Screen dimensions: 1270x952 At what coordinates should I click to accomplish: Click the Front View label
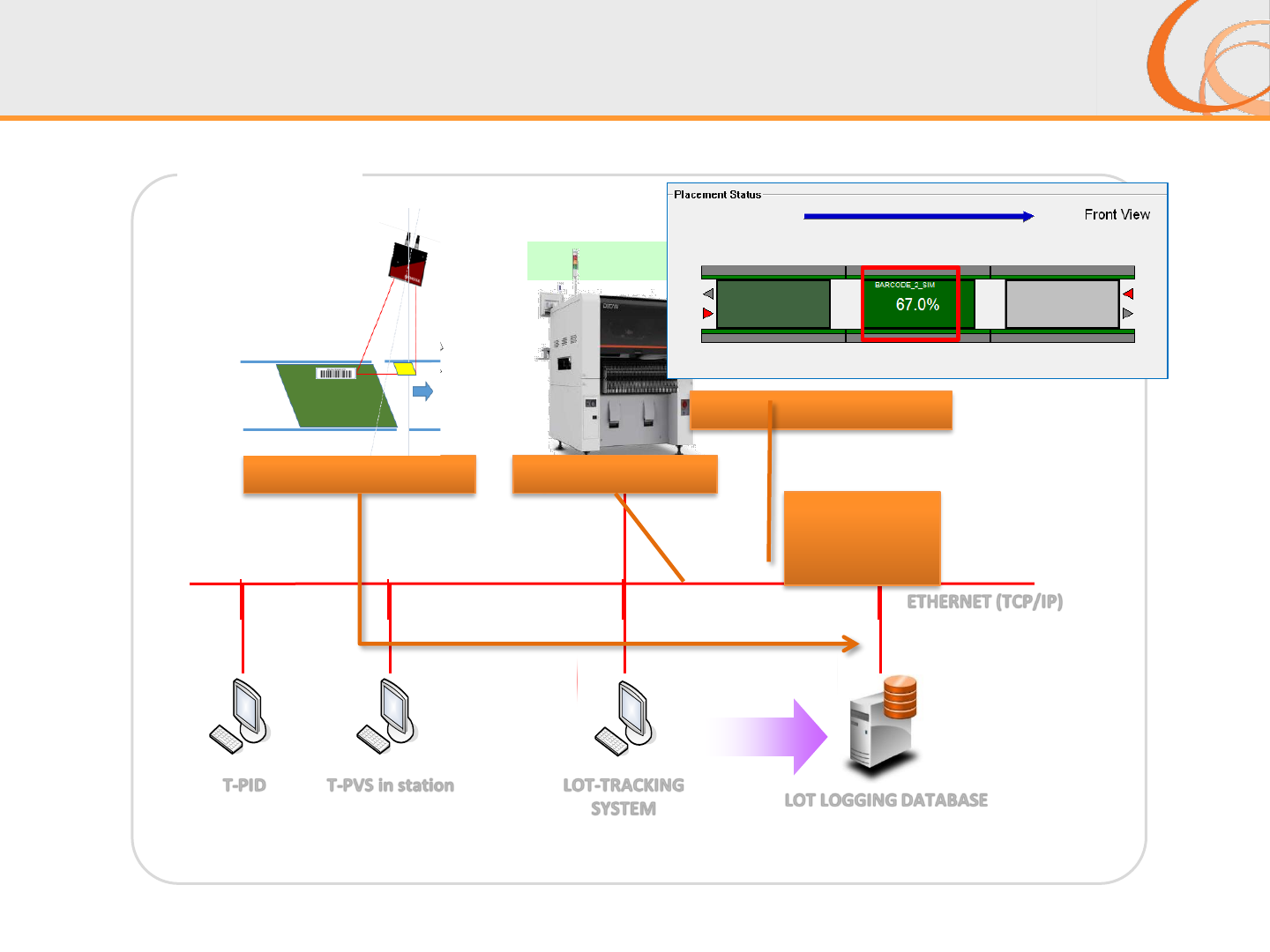(x=1117, y=214)
